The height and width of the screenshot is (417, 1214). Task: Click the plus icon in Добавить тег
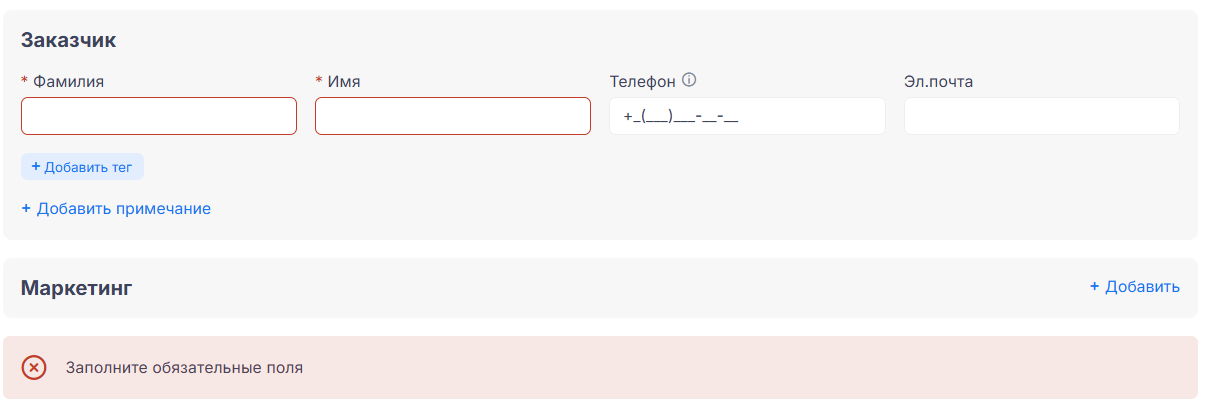(x=36, y=167)
